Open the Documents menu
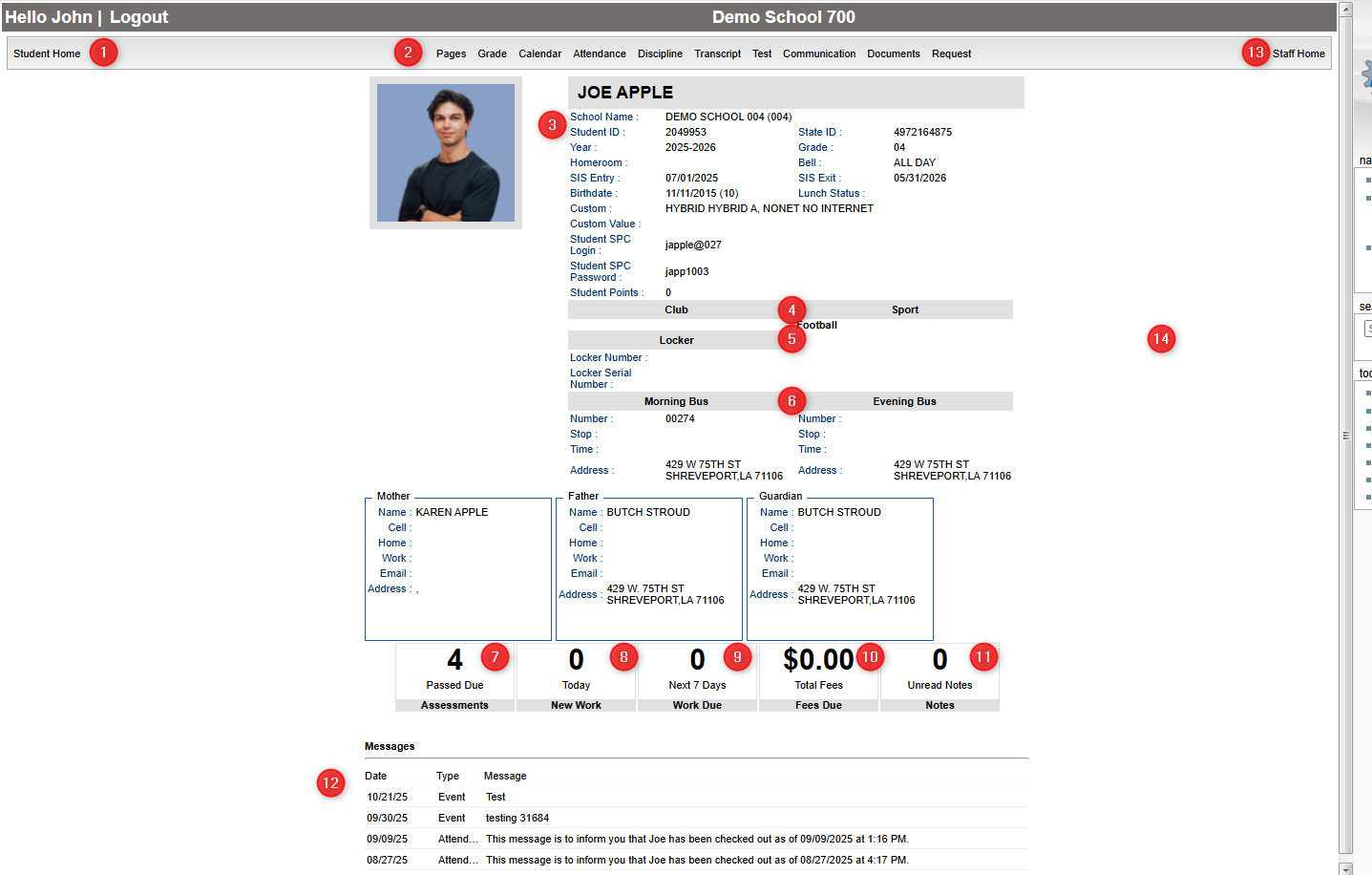 (x=893, y=53)
